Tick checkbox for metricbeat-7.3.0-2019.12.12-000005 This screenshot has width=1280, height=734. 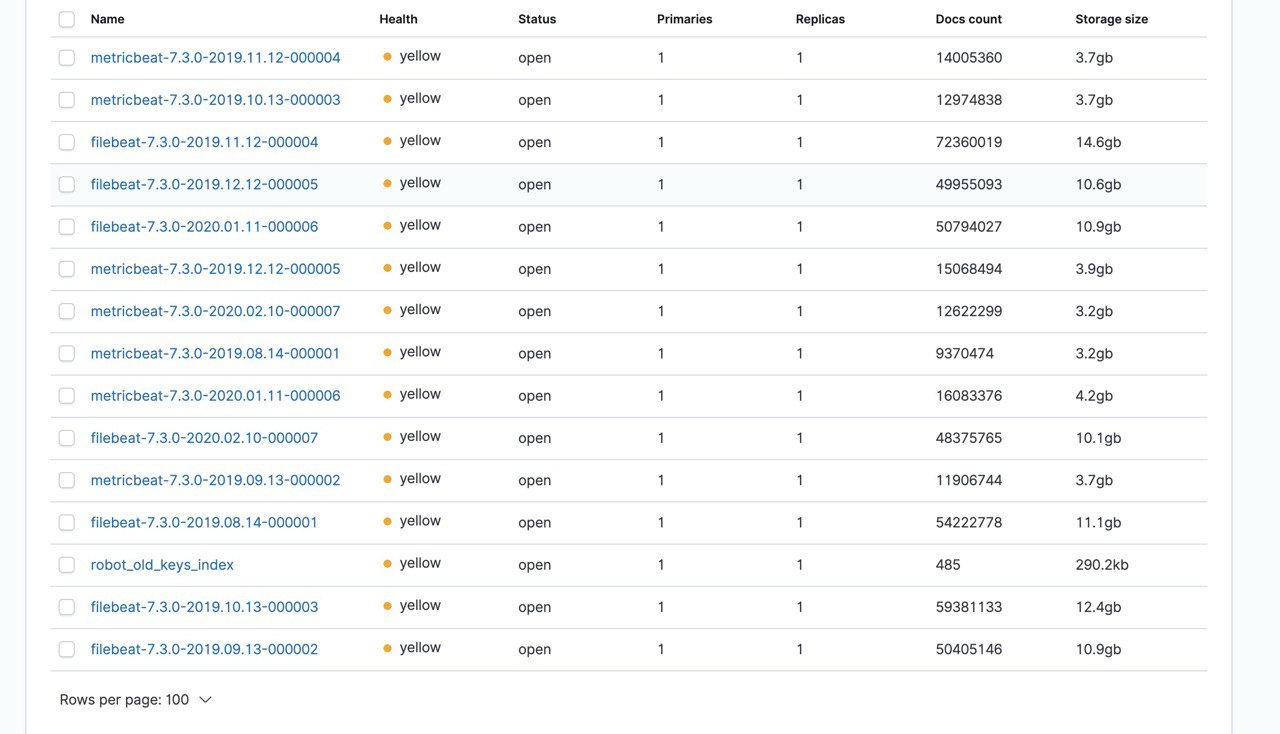67,269
